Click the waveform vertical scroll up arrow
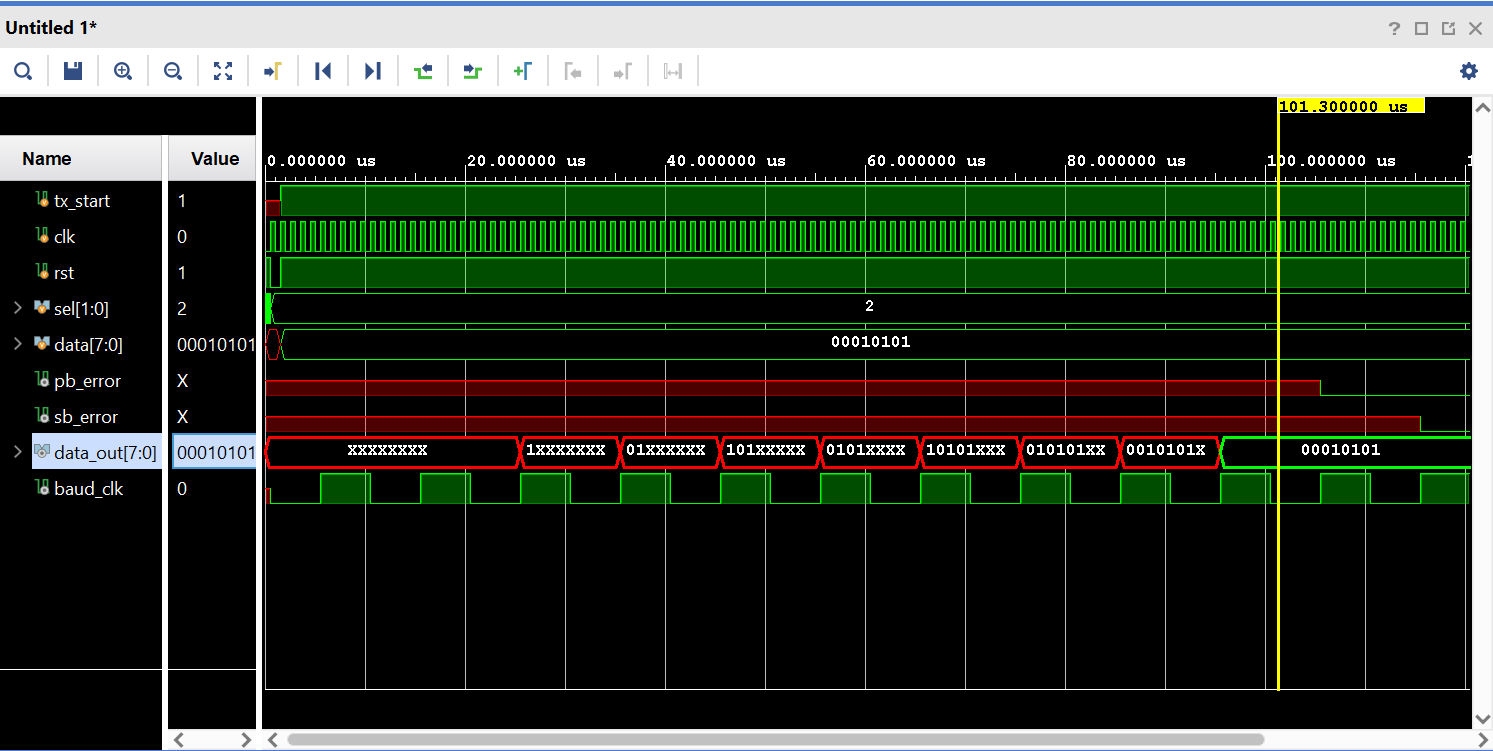The width and height of the screenshot is (1493, 751). tap(1482, 107)
